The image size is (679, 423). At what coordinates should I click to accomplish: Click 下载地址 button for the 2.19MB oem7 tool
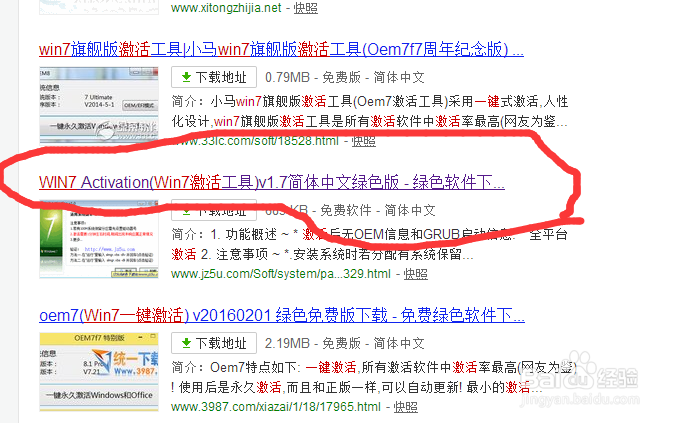(214, 343)
